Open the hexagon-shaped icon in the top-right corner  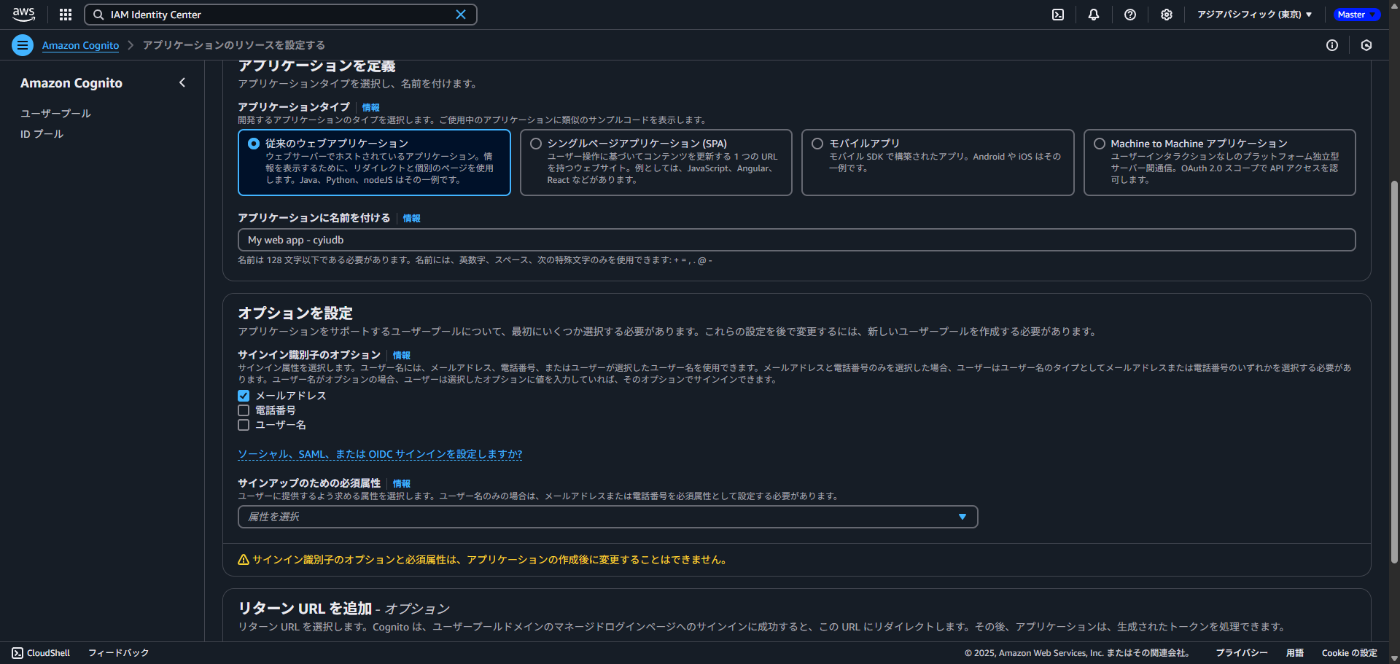(1367, 45)
